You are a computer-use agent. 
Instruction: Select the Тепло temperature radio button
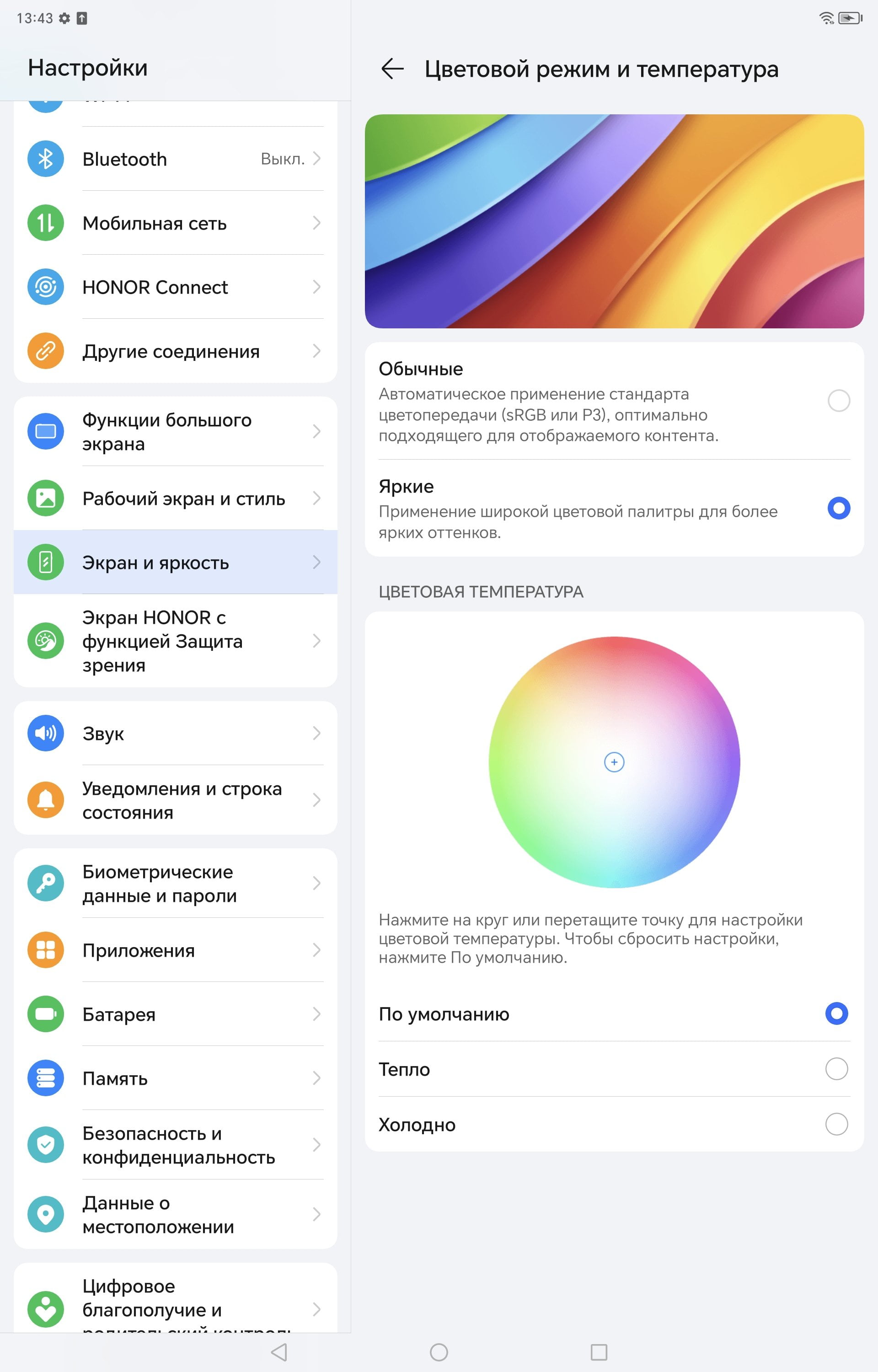[x=836, y=1069]
